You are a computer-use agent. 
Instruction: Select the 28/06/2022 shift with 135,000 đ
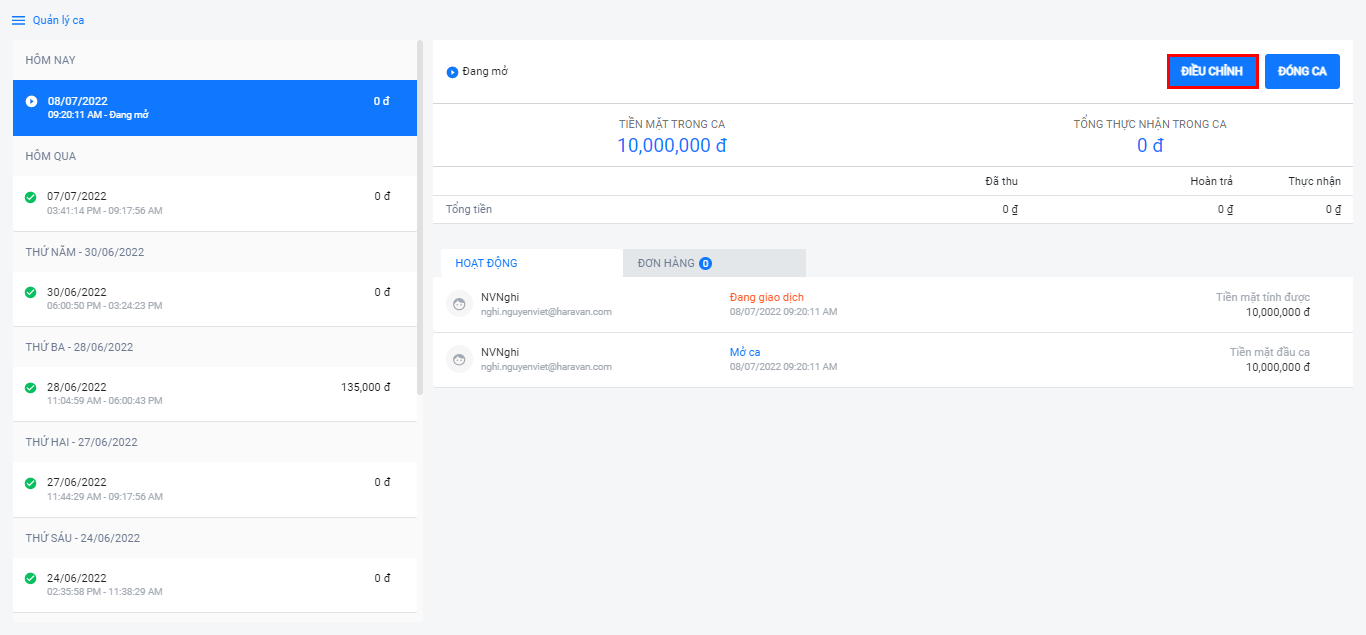click(215, 394)
